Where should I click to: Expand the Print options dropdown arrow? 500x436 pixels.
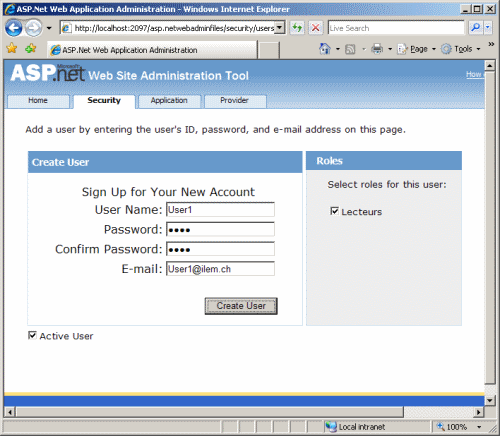click(390, 49)
